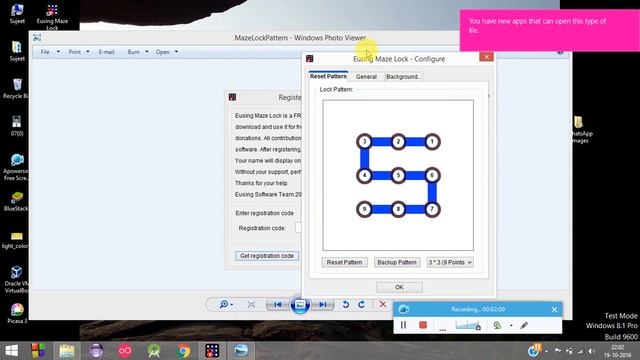Go to previous image in Photo Viewer

coord(278,304)
